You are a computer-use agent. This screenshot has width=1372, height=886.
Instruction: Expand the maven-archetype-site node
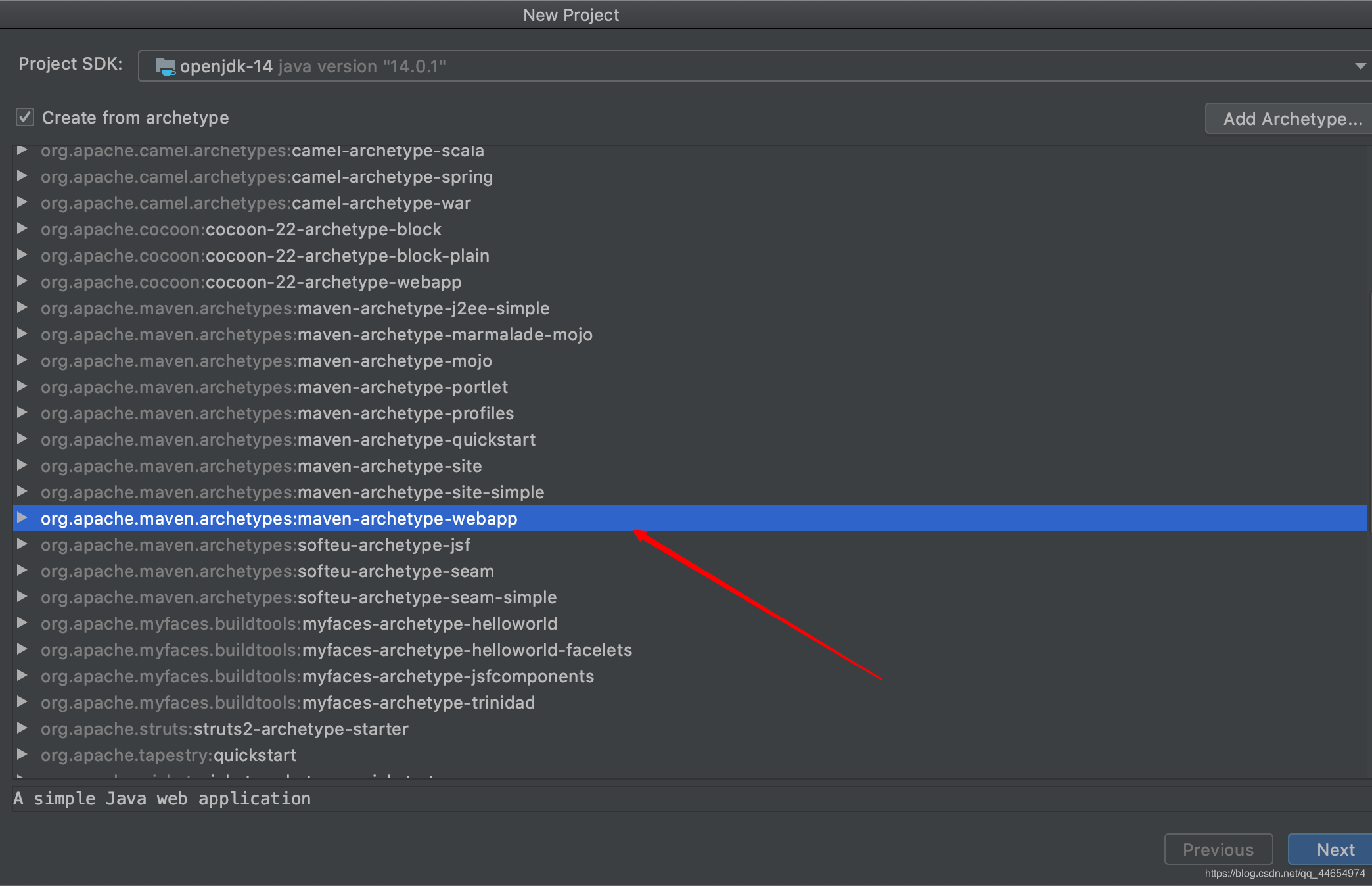tap(22, 465)
